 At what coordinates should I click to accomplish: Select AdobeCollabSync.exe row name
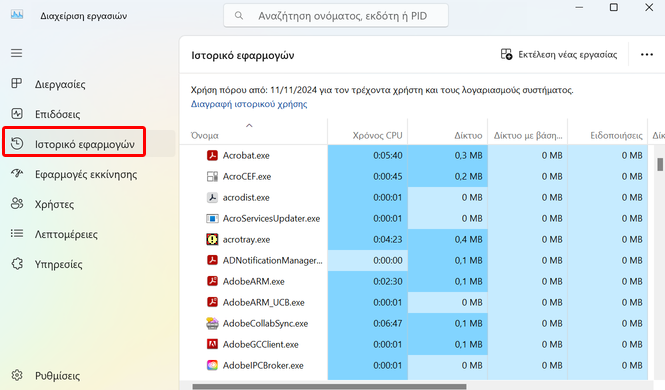(x=265, y=323)
